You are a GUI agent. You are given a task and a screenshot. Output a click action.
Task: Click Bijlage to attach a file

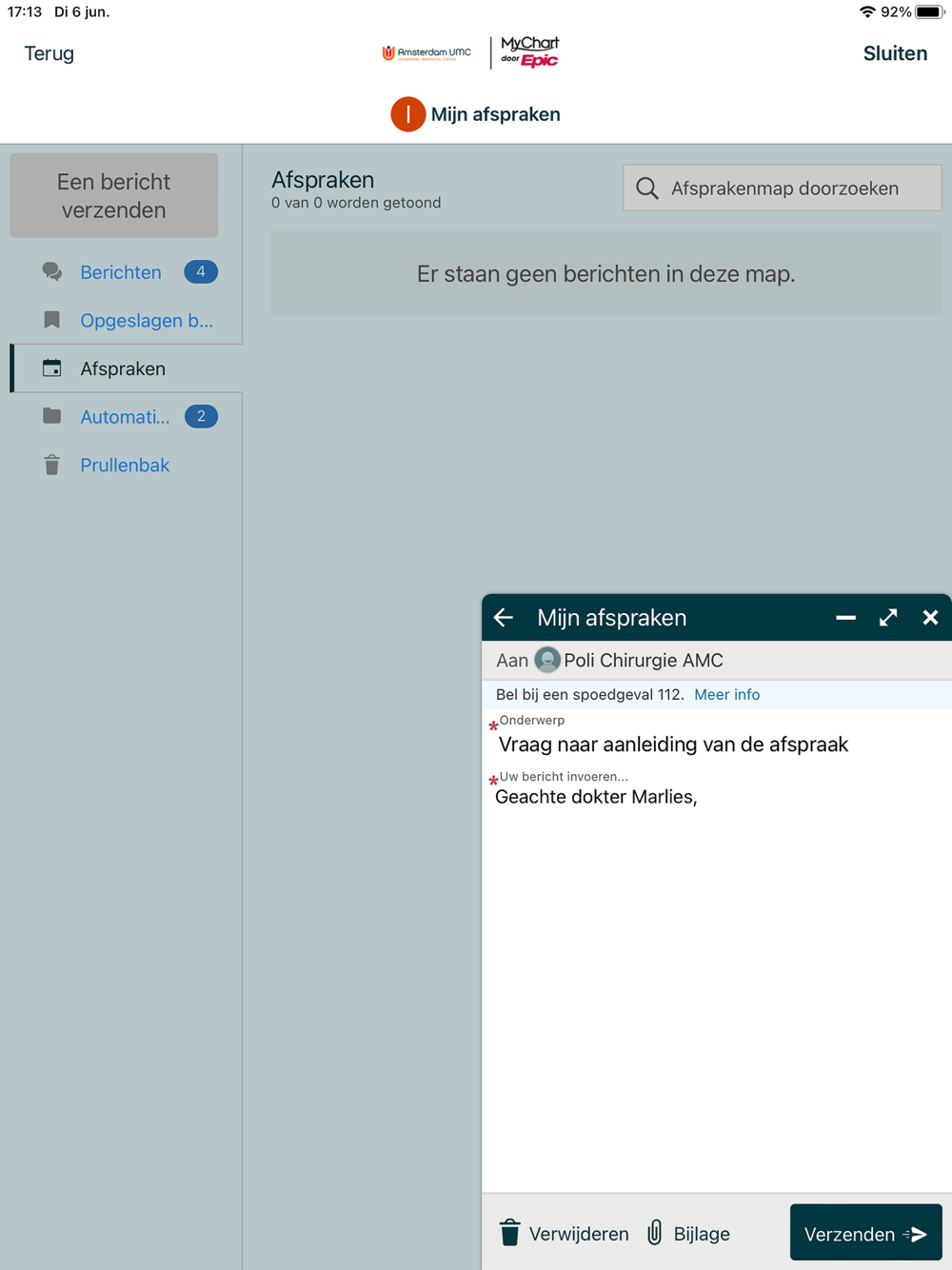coord(702,1234)
